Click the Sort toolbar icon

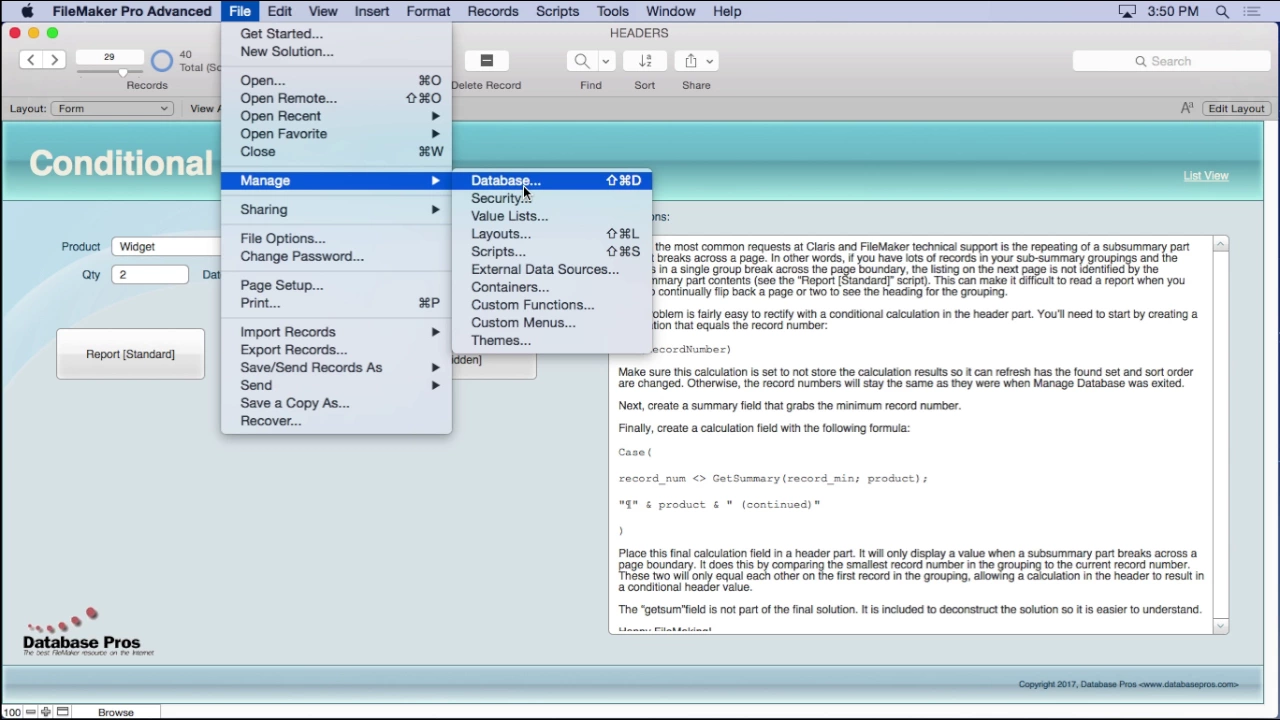point(645,61)
